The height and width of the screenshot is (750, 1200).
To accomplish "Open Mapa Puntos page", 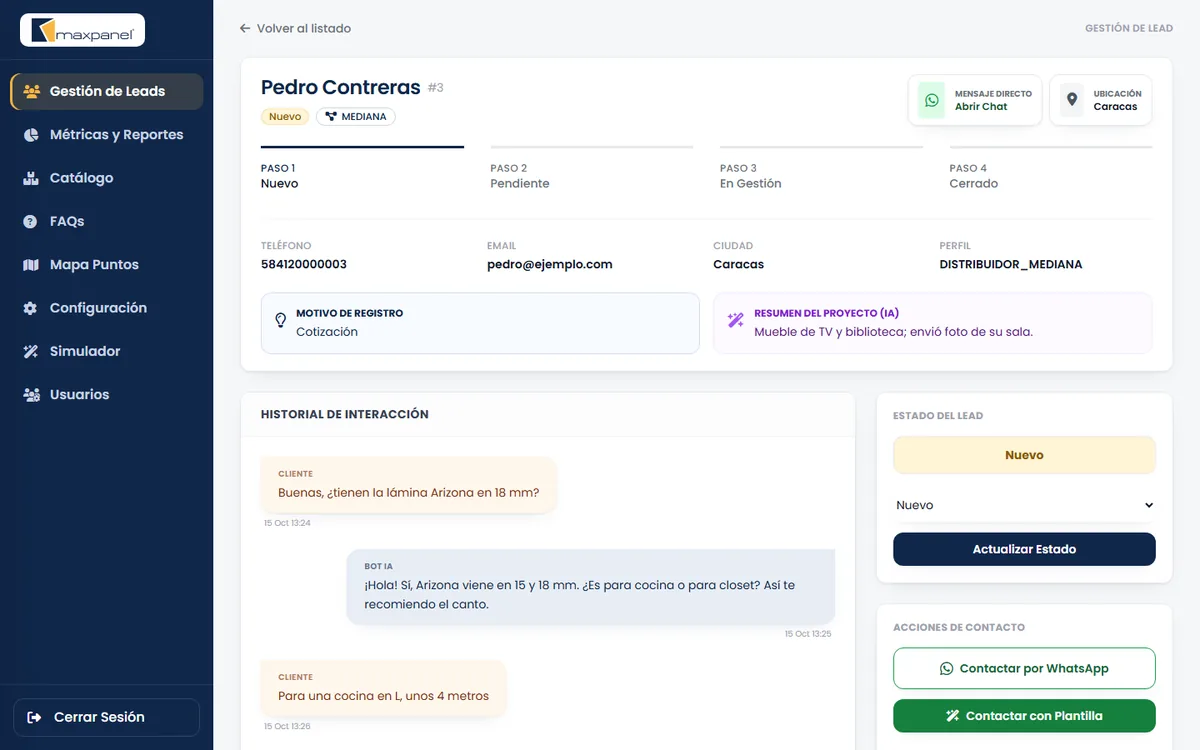I will click(x=107, y=265).
